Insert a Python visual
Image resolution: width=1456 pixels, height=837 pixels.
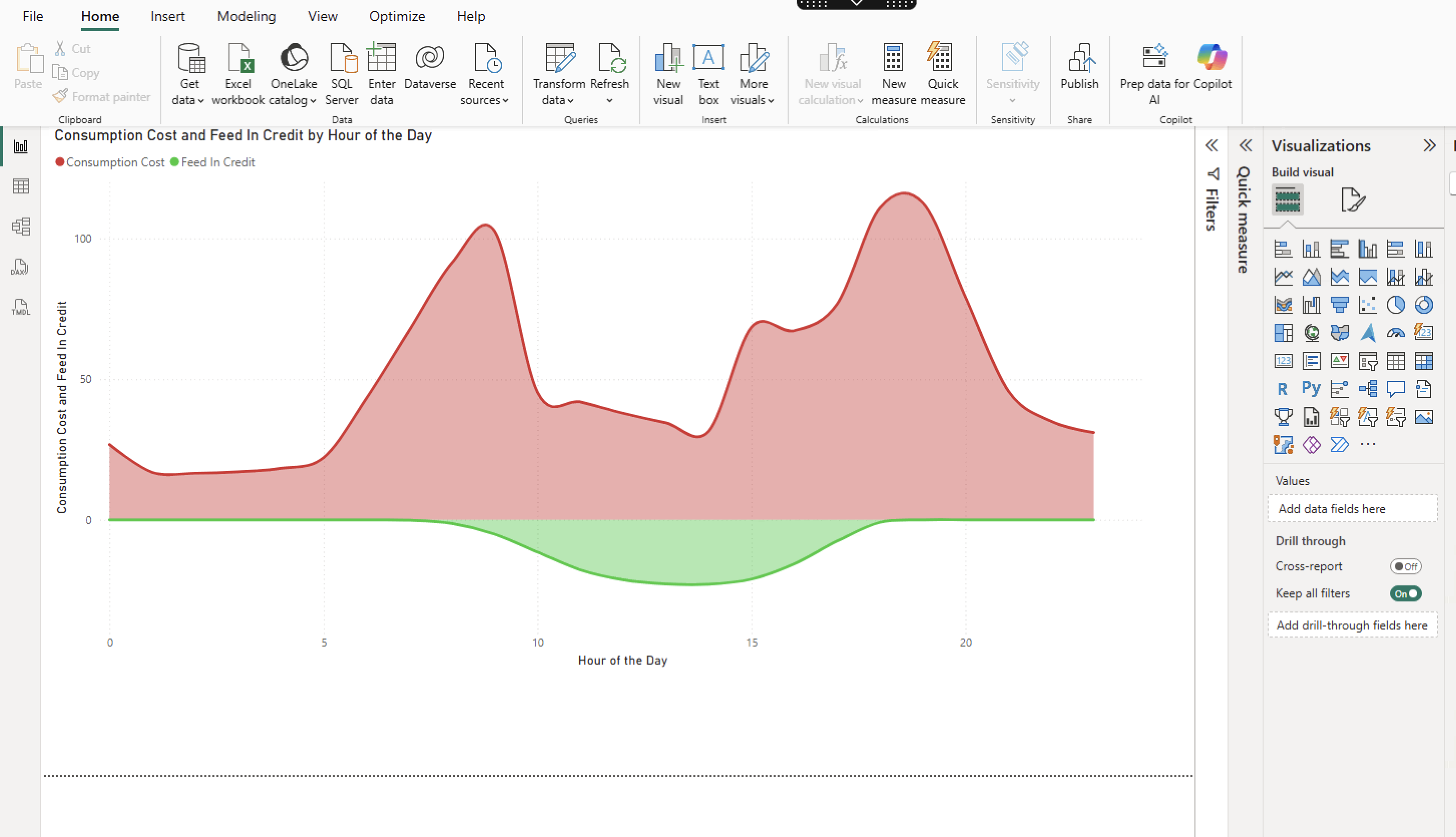click(1311, 388)
